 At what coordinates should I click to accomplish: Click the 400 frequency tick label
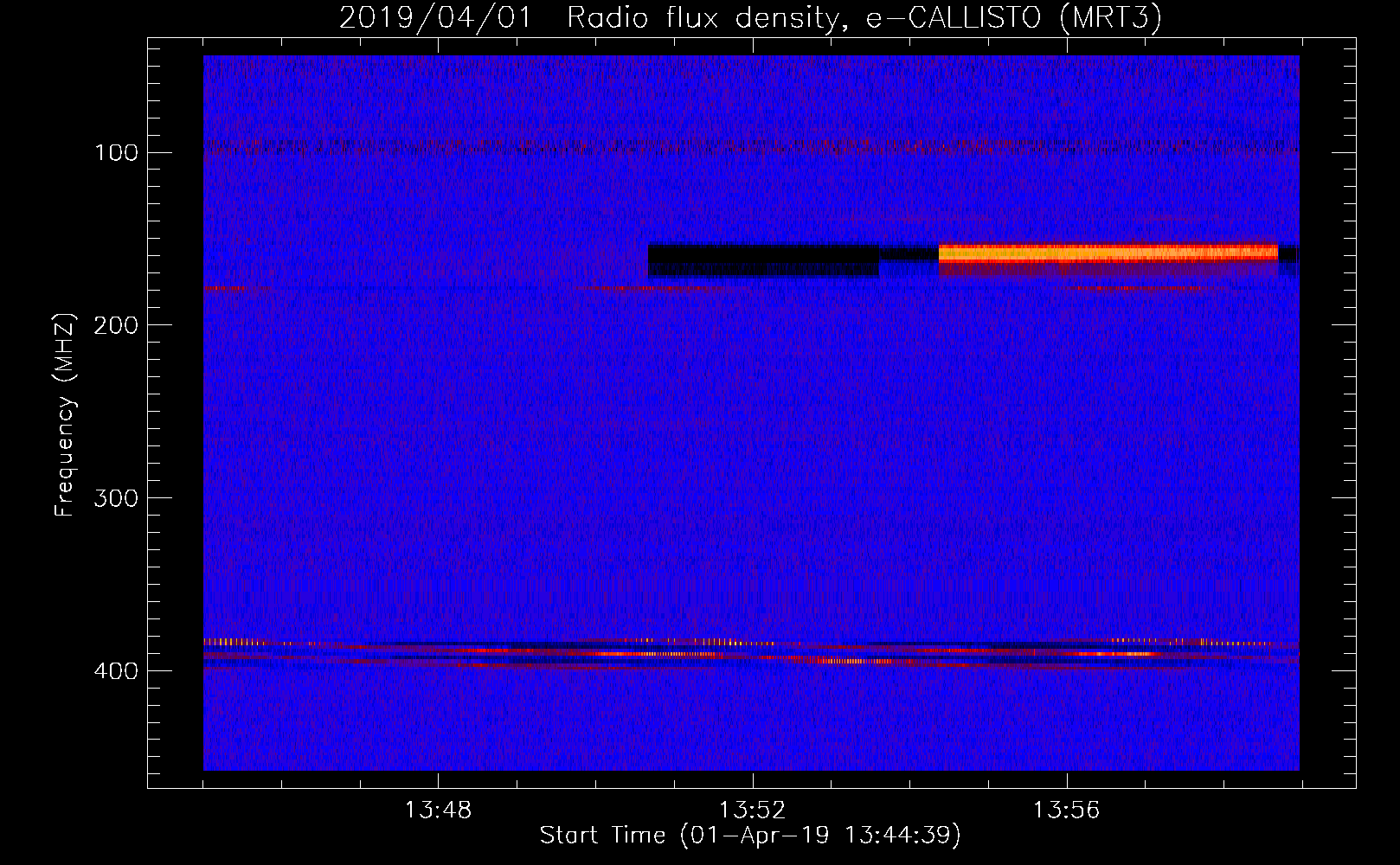116,671
